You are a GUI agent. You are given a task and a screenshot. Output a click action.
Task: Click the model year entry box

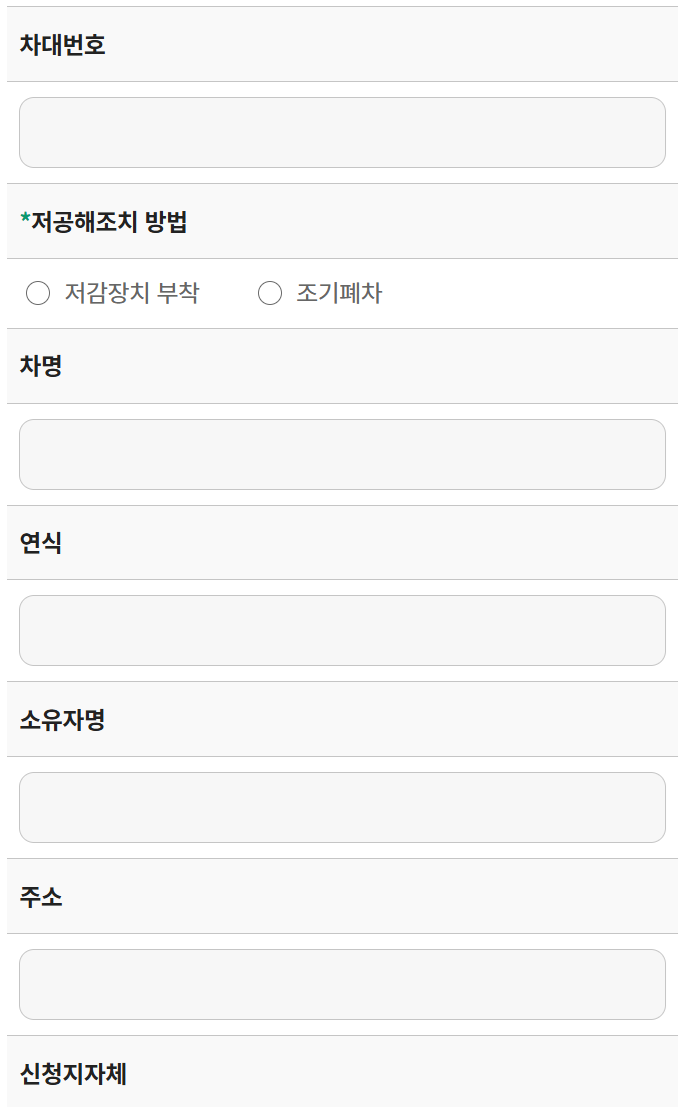coord(342,630)
